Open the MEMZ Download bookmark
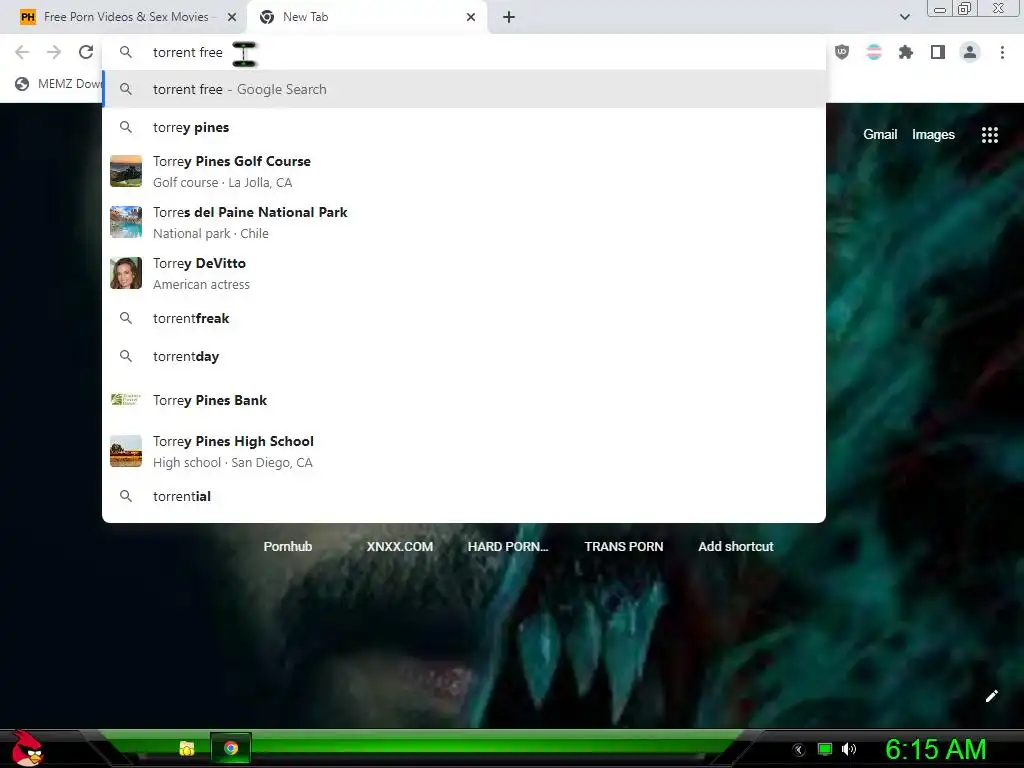 tap(59, 84)
